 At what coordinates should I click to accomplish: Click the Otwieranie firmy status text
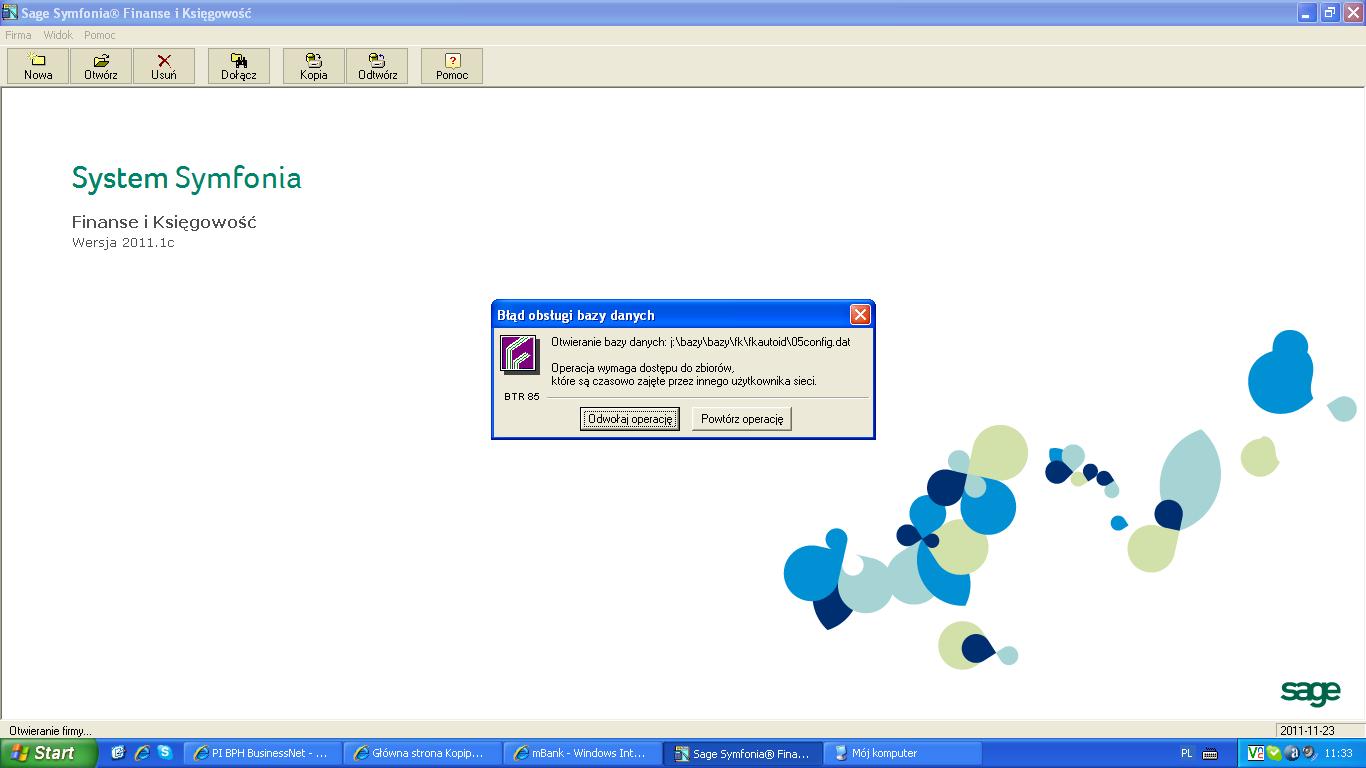(50, 731)
